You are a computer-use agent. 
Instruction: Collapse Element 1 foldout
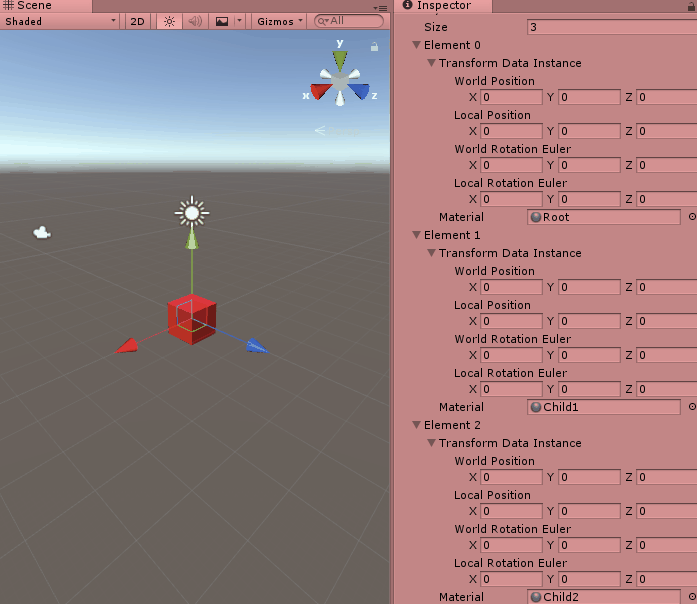(x=417, y=235)
